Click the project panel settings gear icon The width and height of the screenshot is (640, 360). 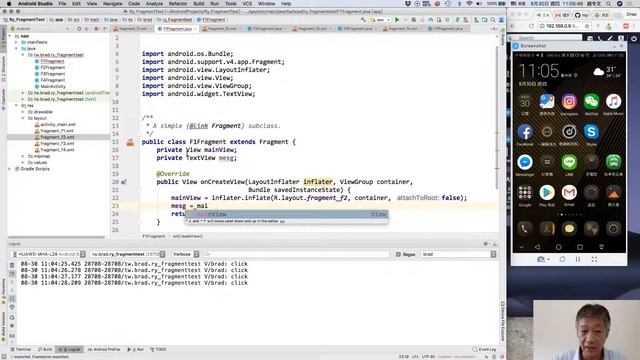(96, 29)
